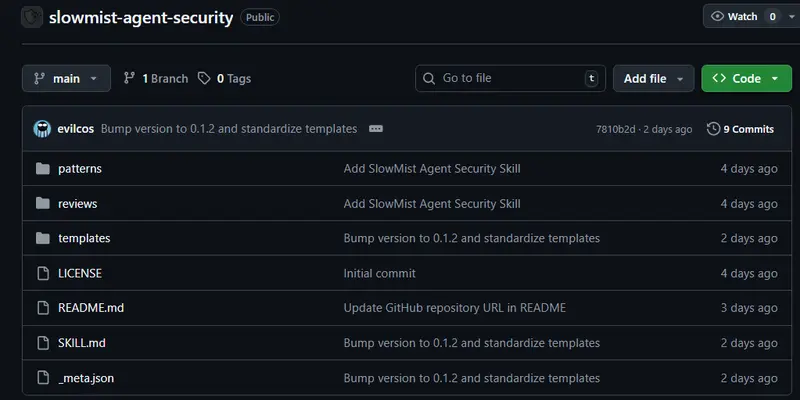Screen dimensions: 800x400
Task: Expand commit message details ellipsis
Action: (x=376, y=129)
